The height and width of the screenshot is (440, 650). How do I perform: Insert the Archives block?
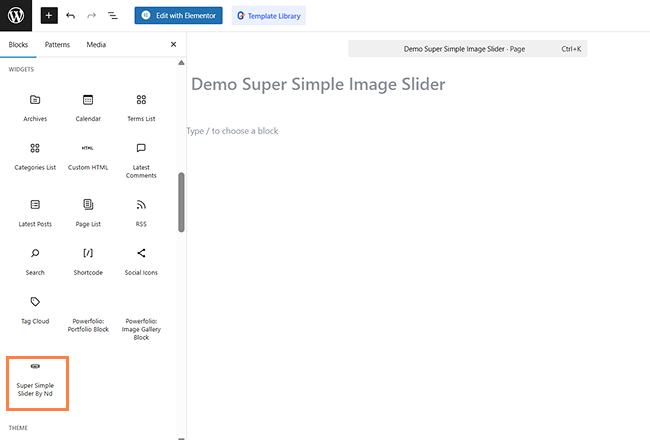coord(35,107)
